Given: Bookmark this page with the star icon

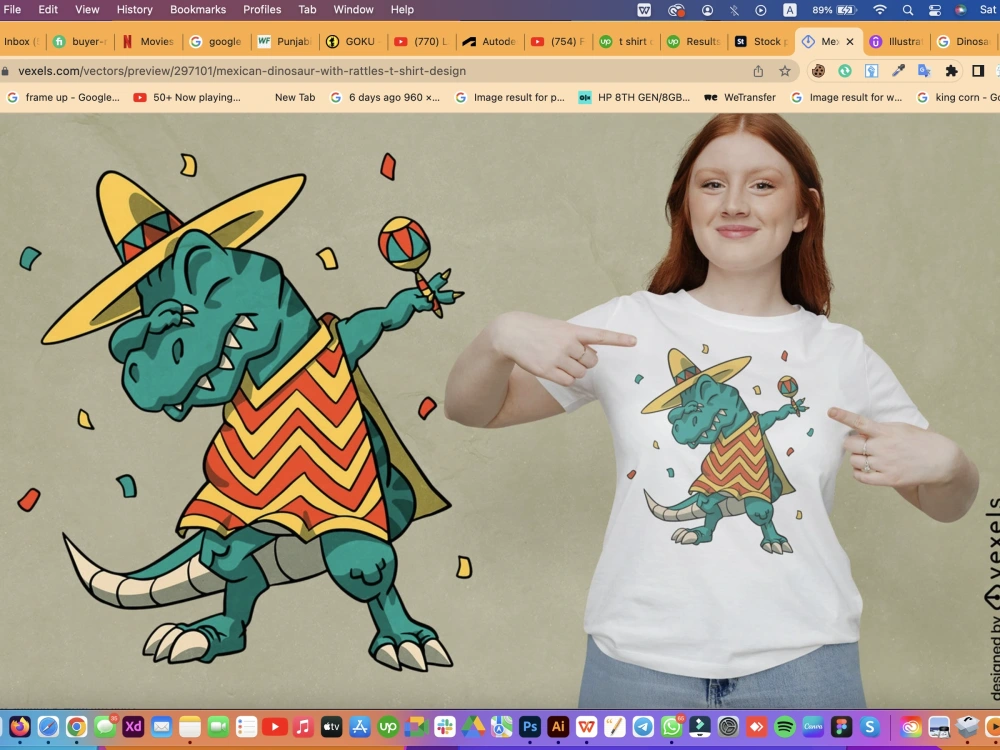Looking at the screenshot, I should click(784, 71).
